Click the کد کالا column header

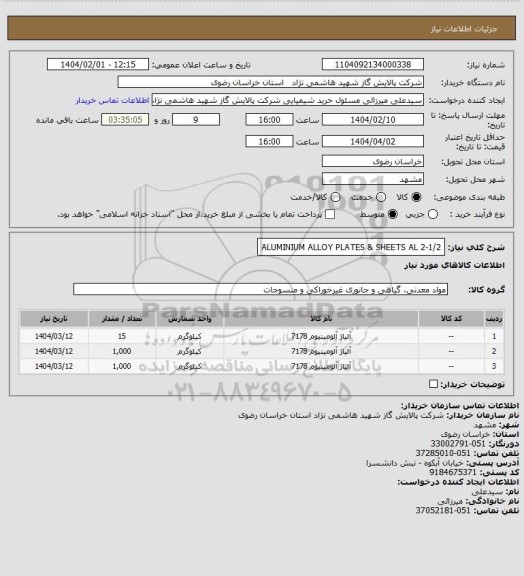(451, 318)
